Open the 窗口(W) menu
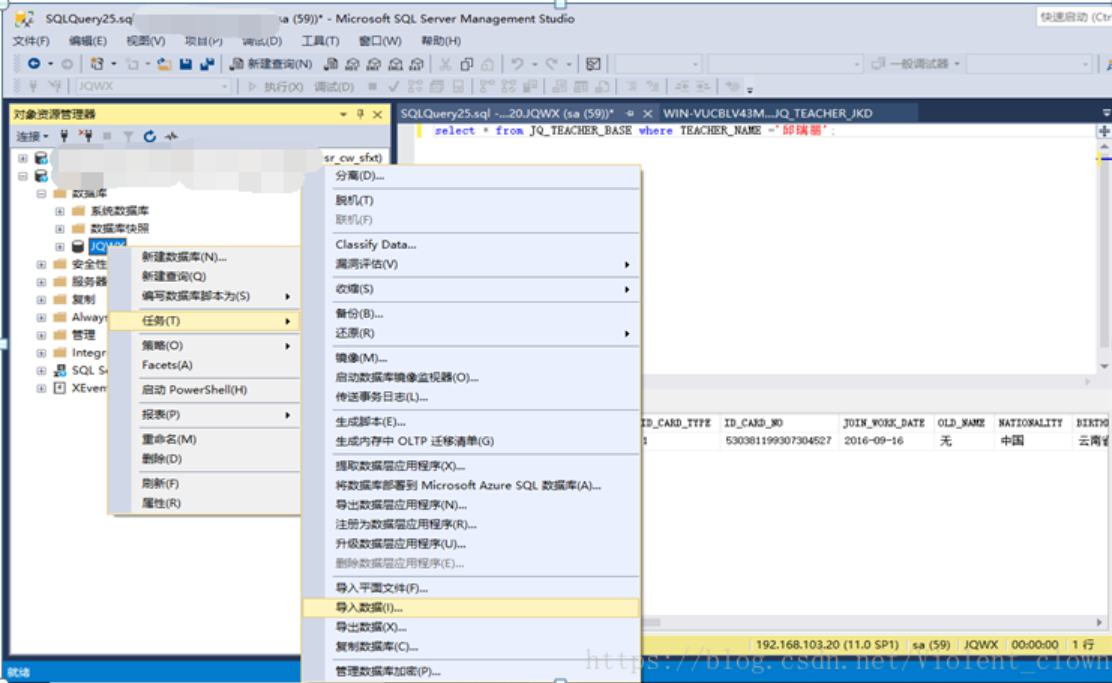 tap(379, 41)
